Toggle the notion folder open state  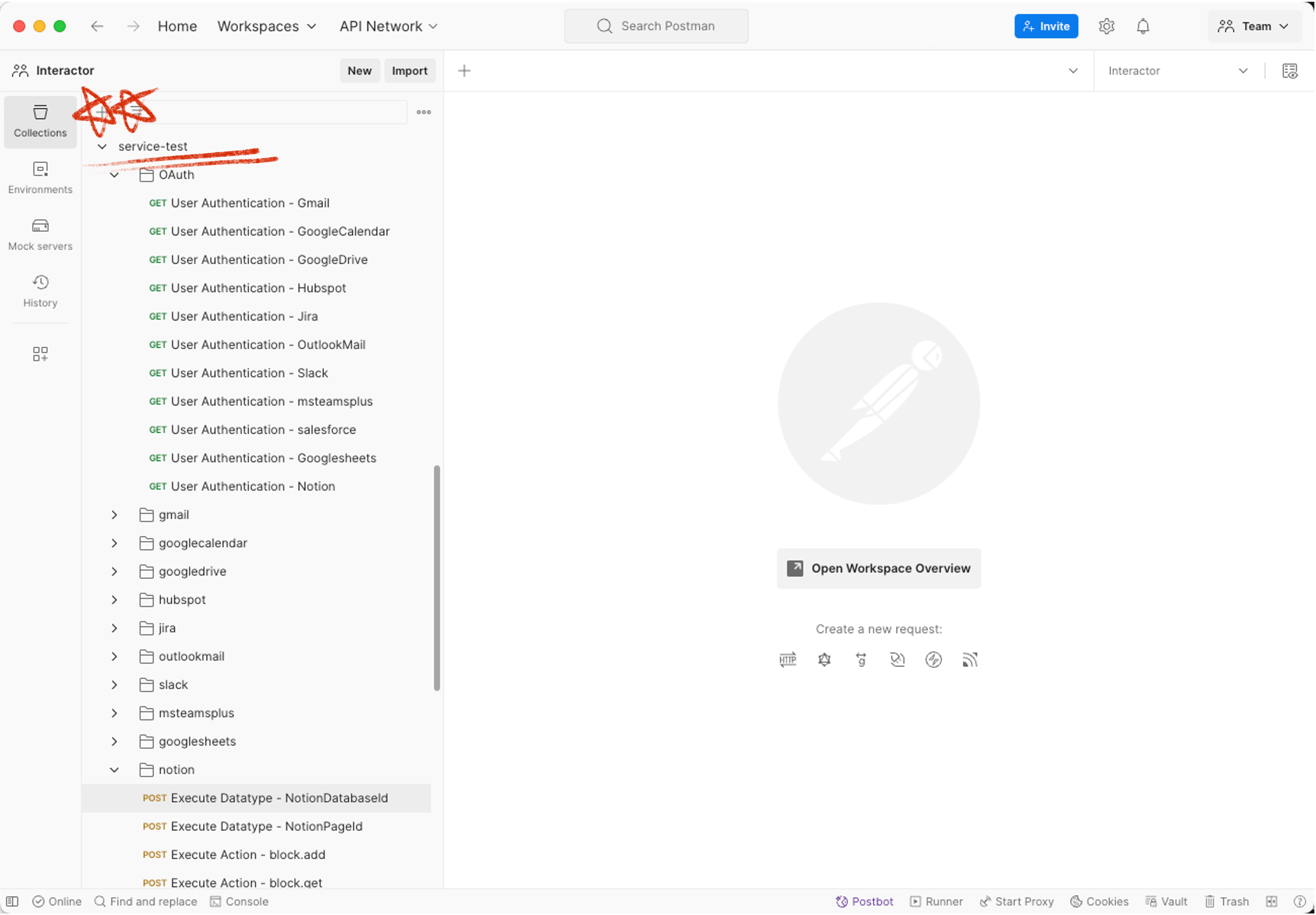[x=114, y=769]
